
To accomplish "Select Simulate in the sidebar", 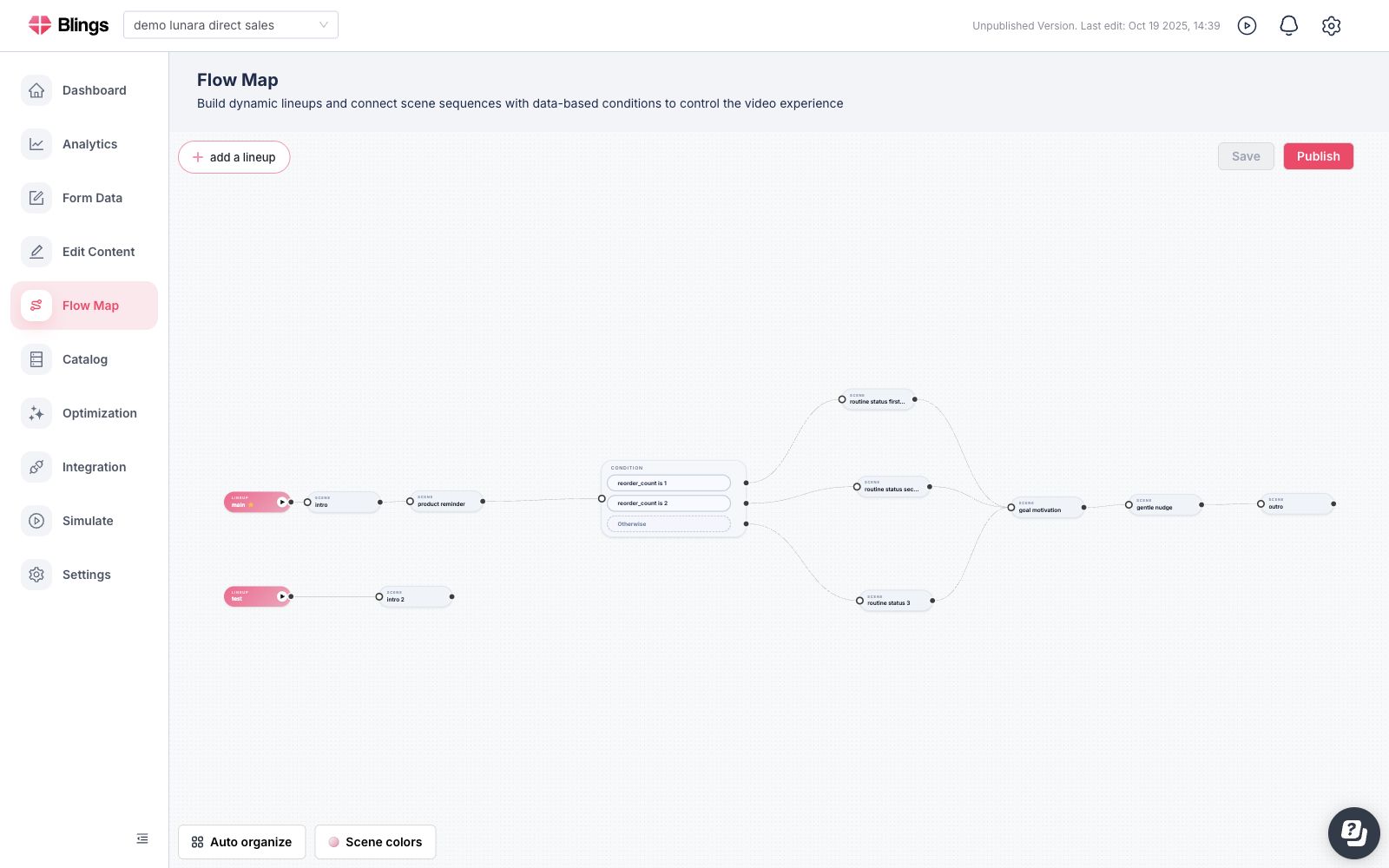I will [x=84, y=521].
